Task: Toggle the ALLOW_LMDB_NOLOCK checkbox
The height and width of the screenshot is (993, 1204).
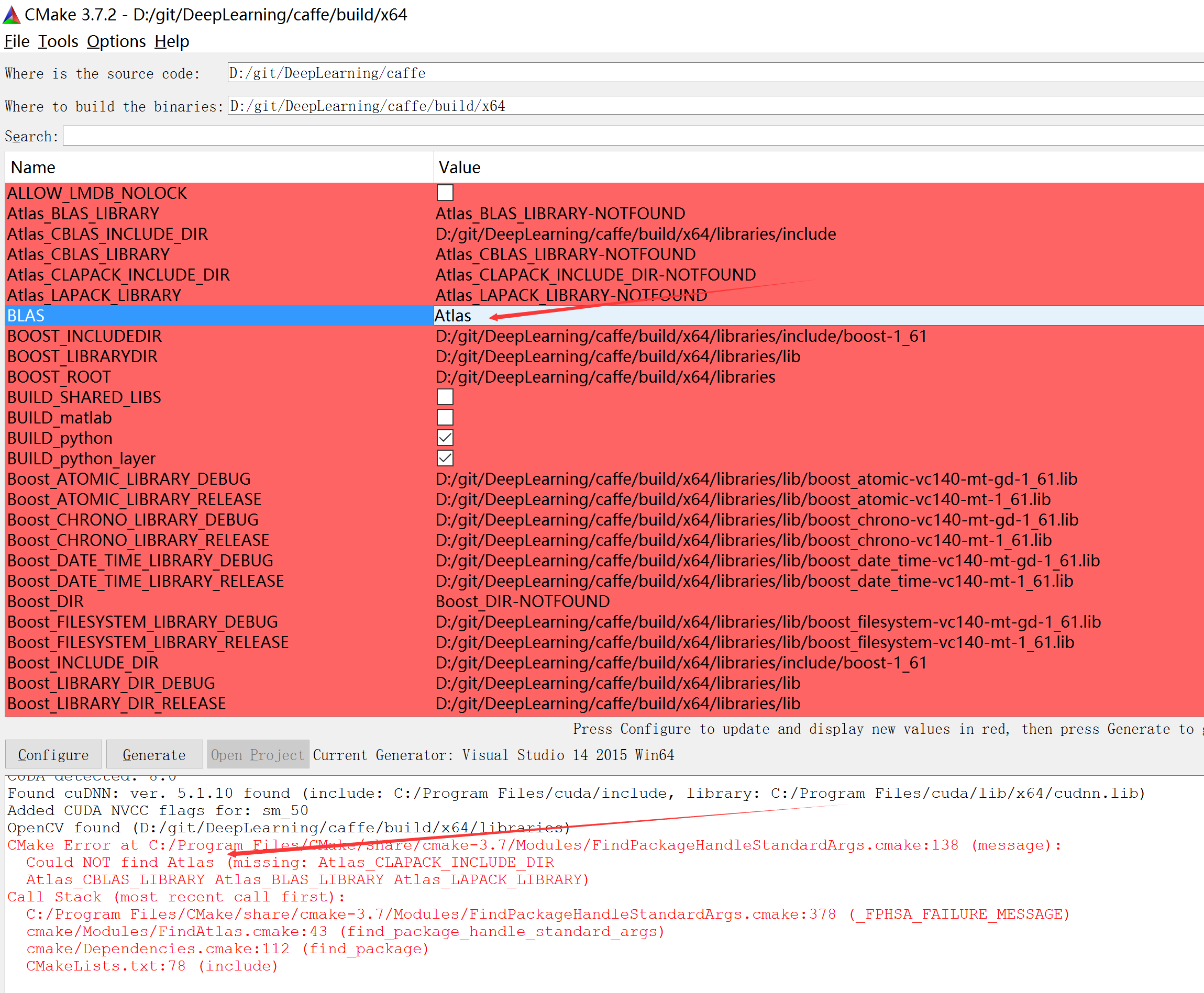Action: point(445,193)
